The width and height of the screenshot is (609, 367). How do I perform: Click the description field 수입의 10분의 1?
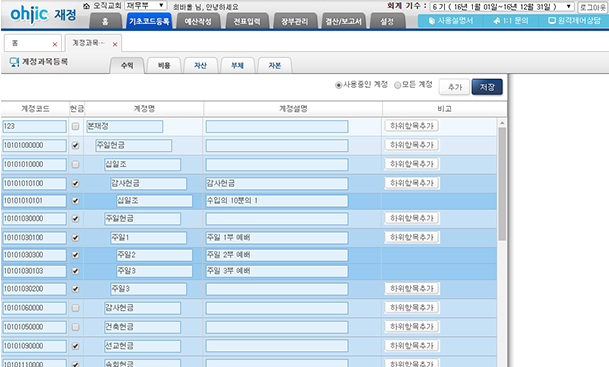coord(277,201)
